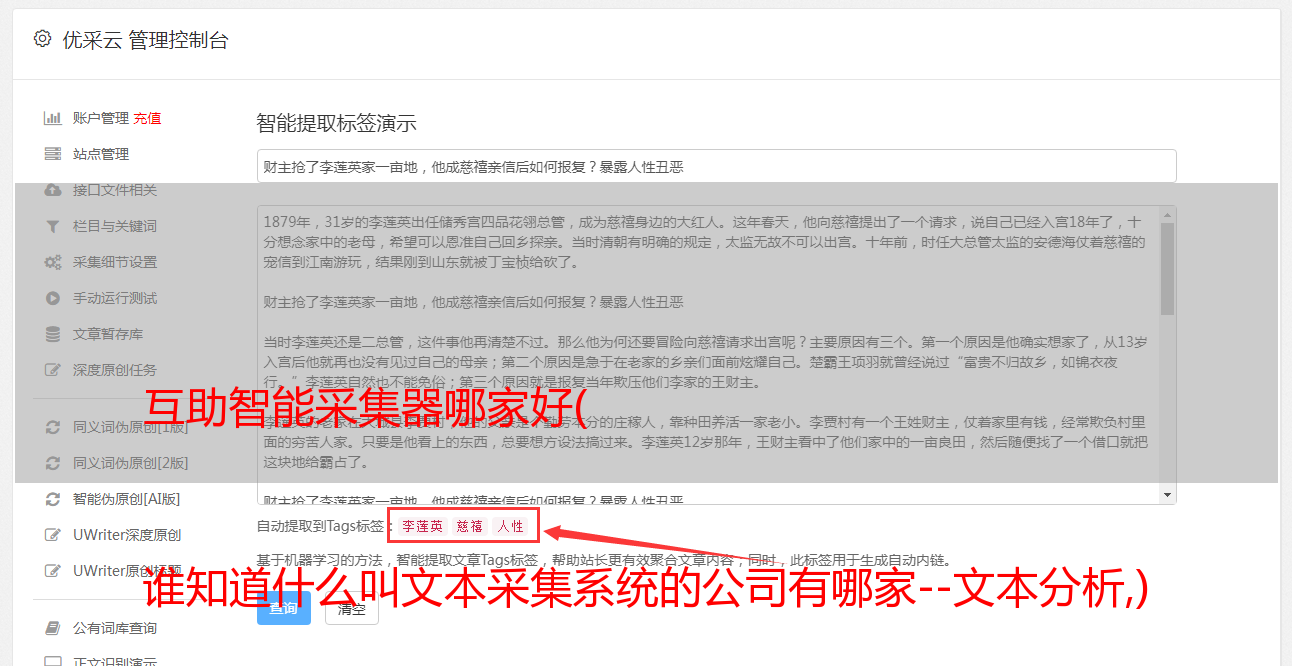1292x666 pixels.
Task: Click the 智能伪原创[AI版] refresh icon
Action: click(53, 499)
